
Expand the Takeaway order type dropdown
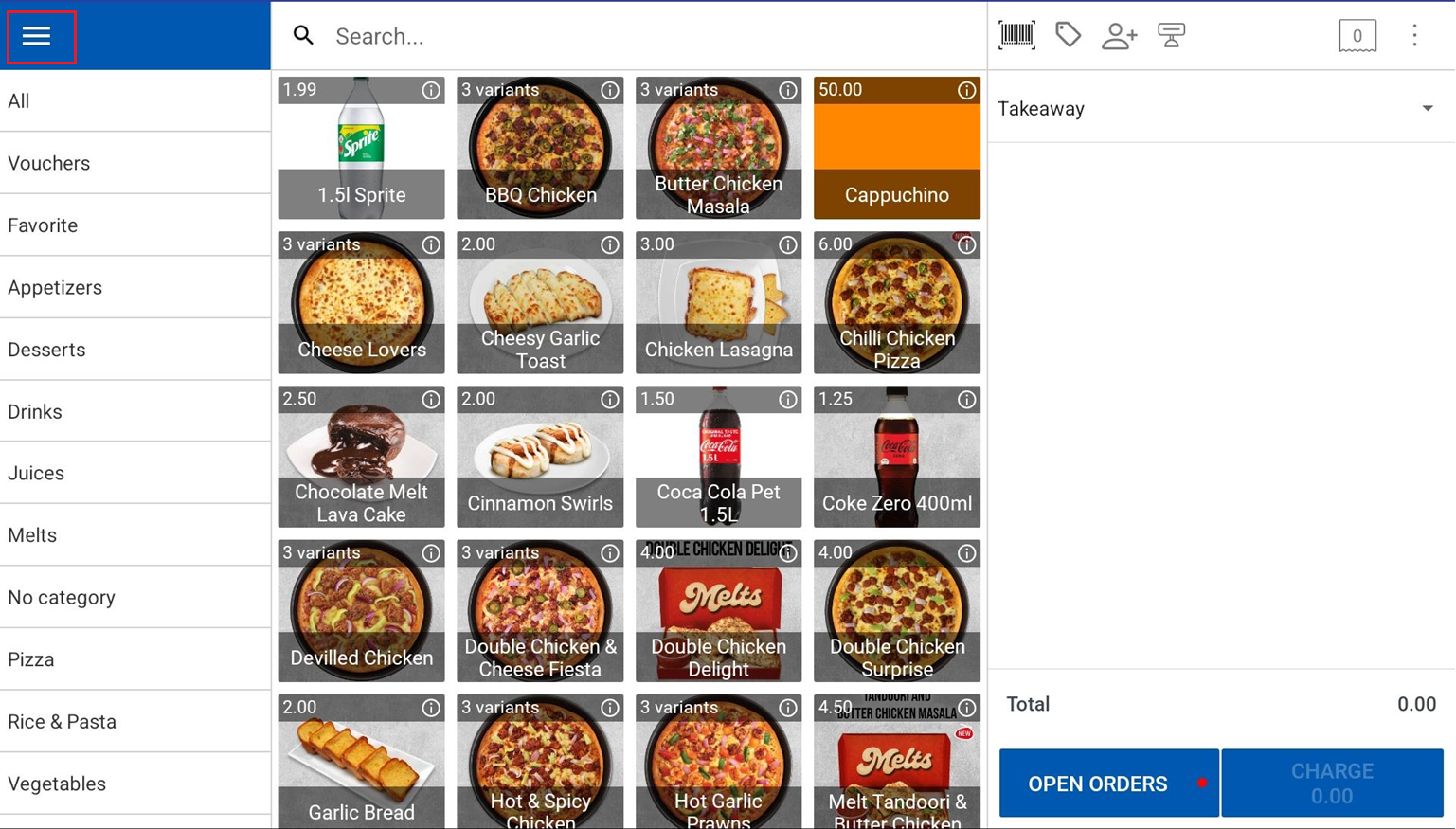[x=1427, y=108]
